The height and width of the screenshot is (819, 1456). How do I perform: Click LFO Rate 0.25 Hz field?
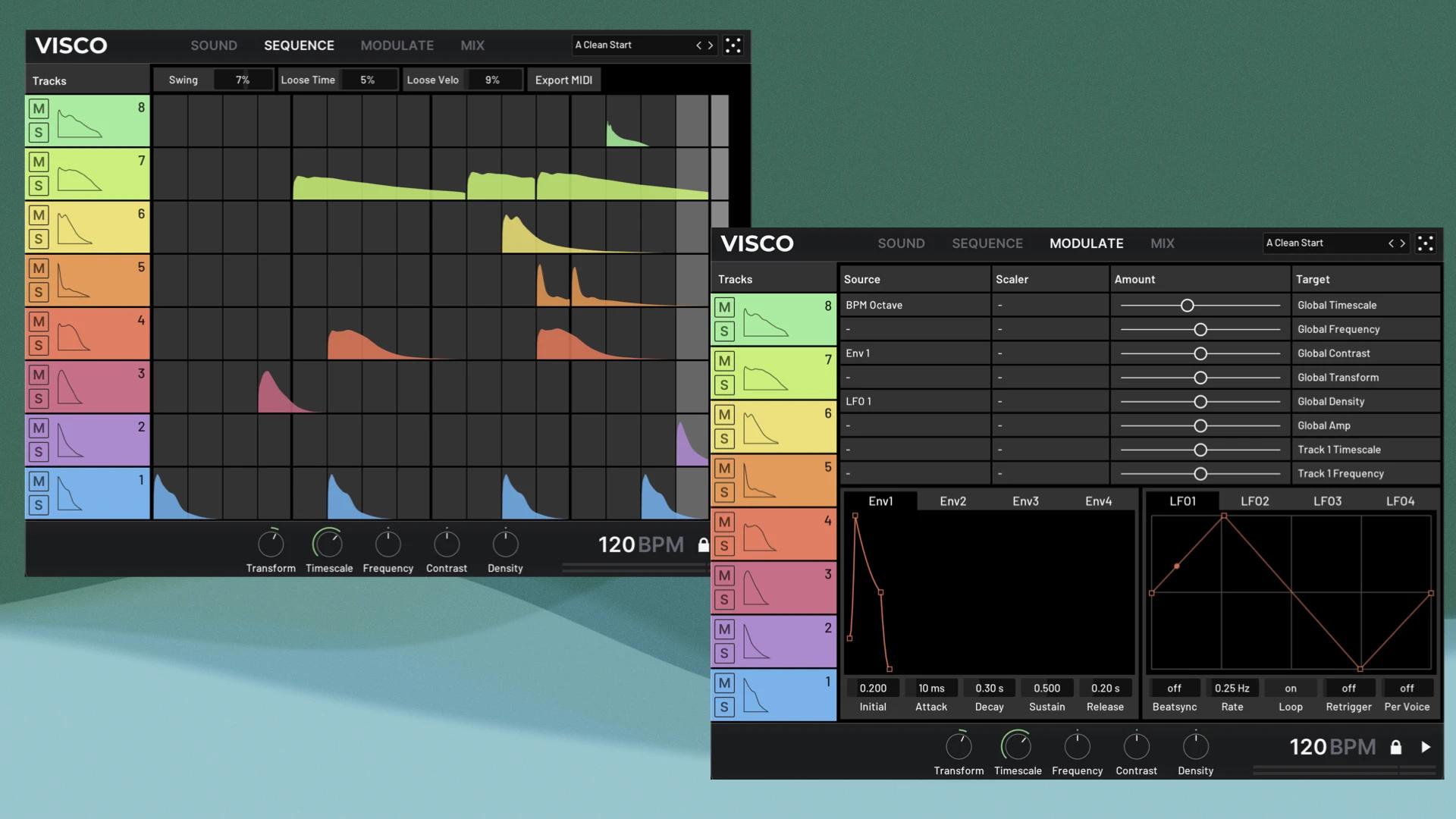coord(1232,689)
